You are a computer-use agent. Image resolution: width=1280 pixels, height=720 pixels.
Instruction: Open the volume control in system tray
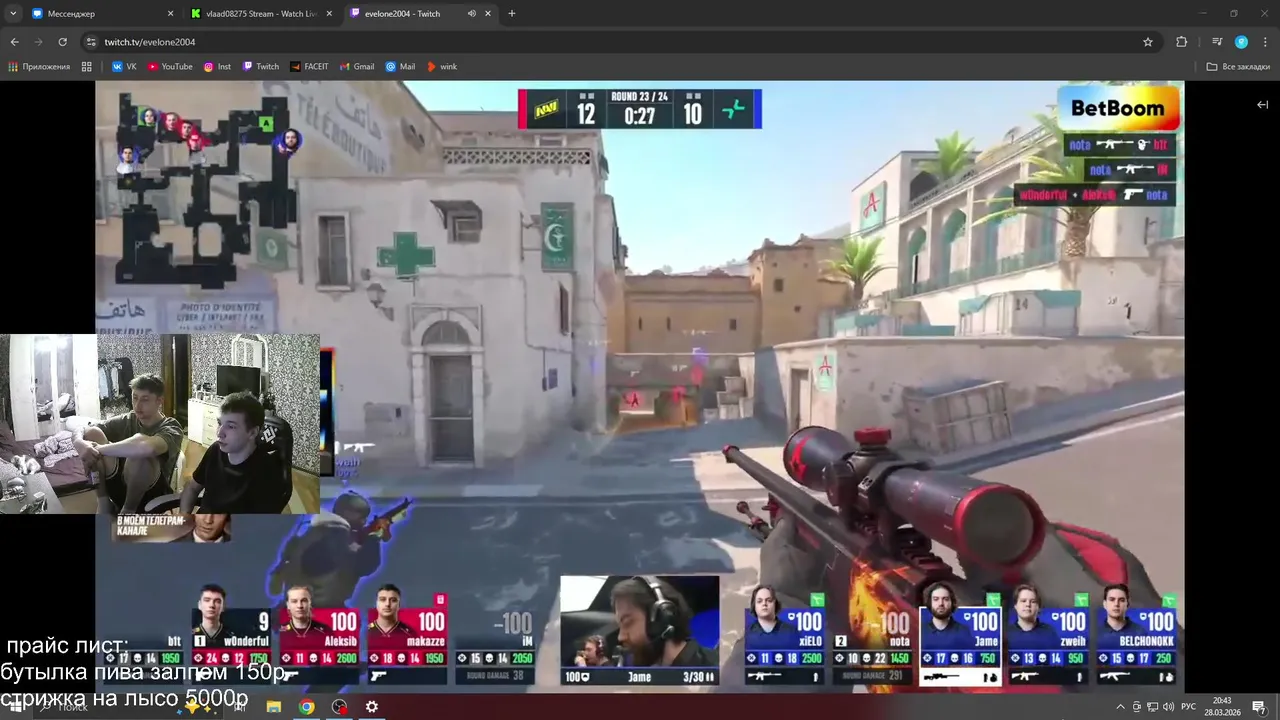click(1168, 707)
